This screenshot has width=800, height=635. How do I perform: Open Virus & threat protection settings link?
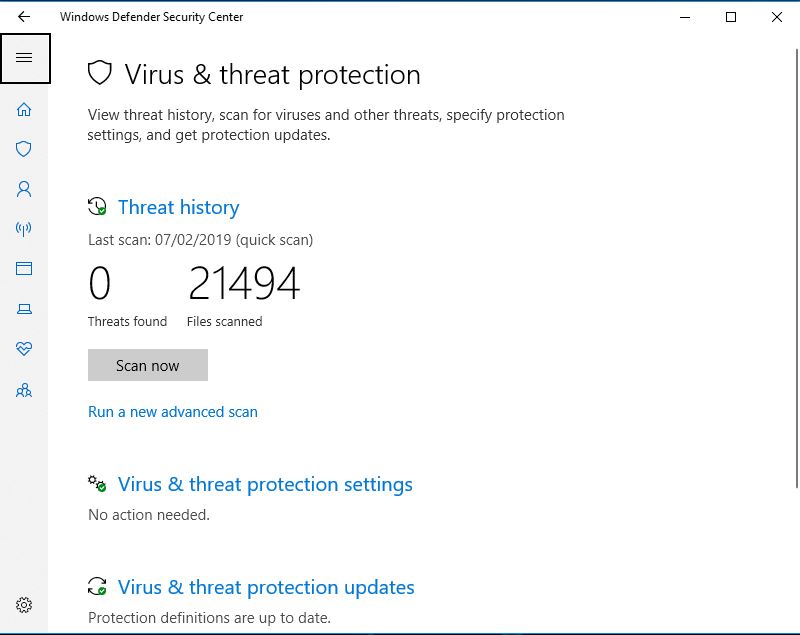265,484
